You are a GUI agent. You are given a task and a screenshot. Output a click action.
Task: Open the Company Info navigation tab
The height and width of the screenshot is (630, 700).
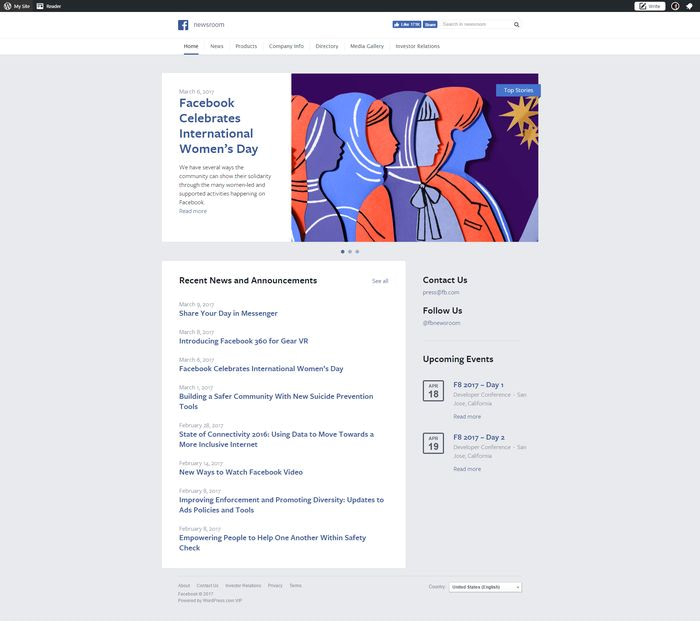[x=286, y=46]
